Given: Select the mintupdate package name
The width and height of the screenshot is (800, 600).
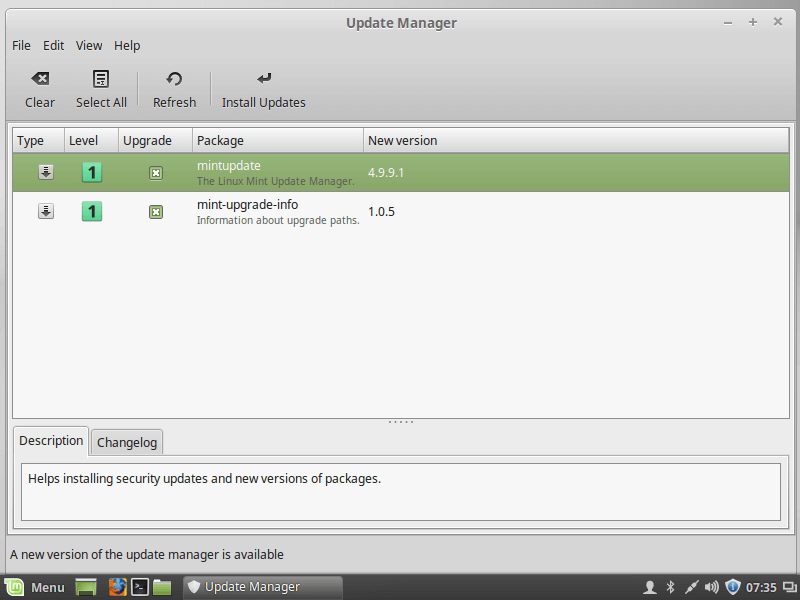Looking at the screenshot, I should pyautogui.click(x=229, y=166).
